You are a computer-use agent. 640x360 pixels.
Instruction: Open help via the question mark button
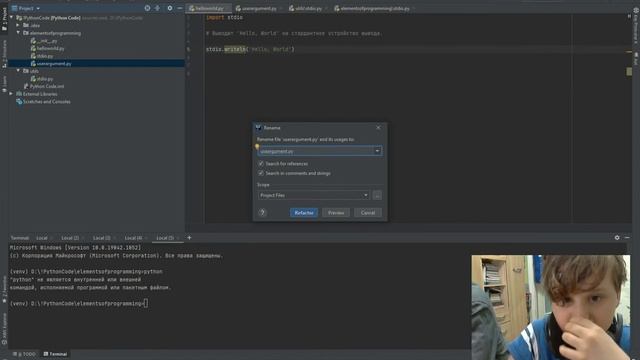point(262,212)
